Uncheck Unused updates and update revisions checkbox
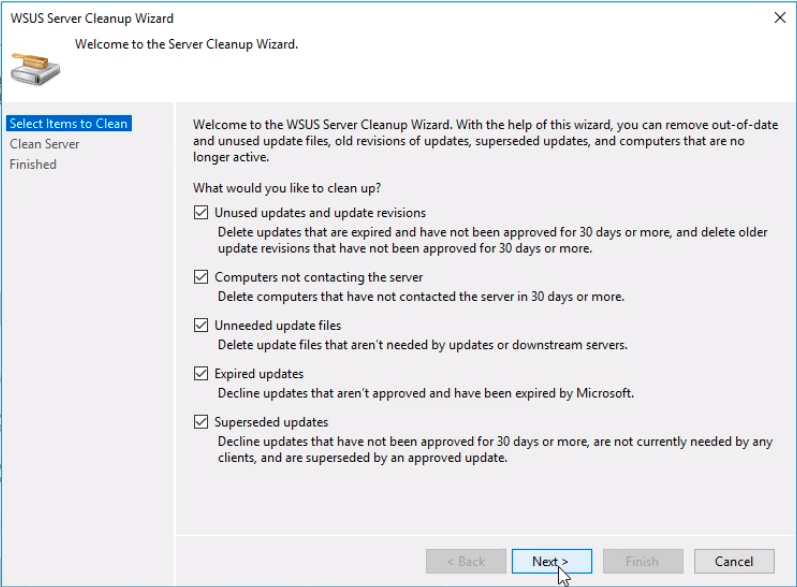Image resolution: width=797 pixels, height=587 pixels. point(202,213)
